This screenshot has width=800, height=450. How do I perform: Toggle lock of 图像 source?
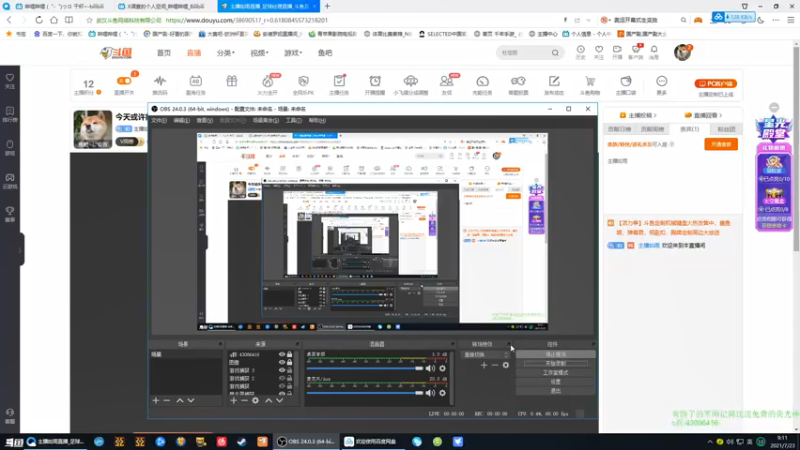point(289,362)
